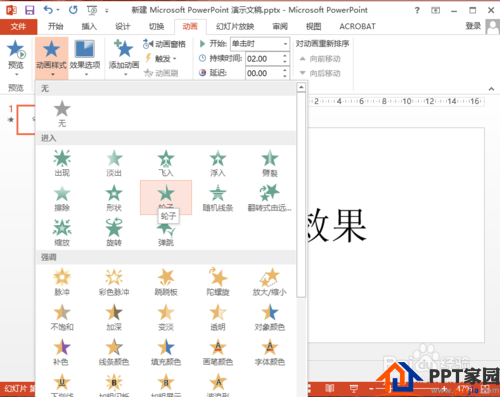Open the 开始 start timing combo box
This screenshot has width=500, height=397.
[260, 44]
